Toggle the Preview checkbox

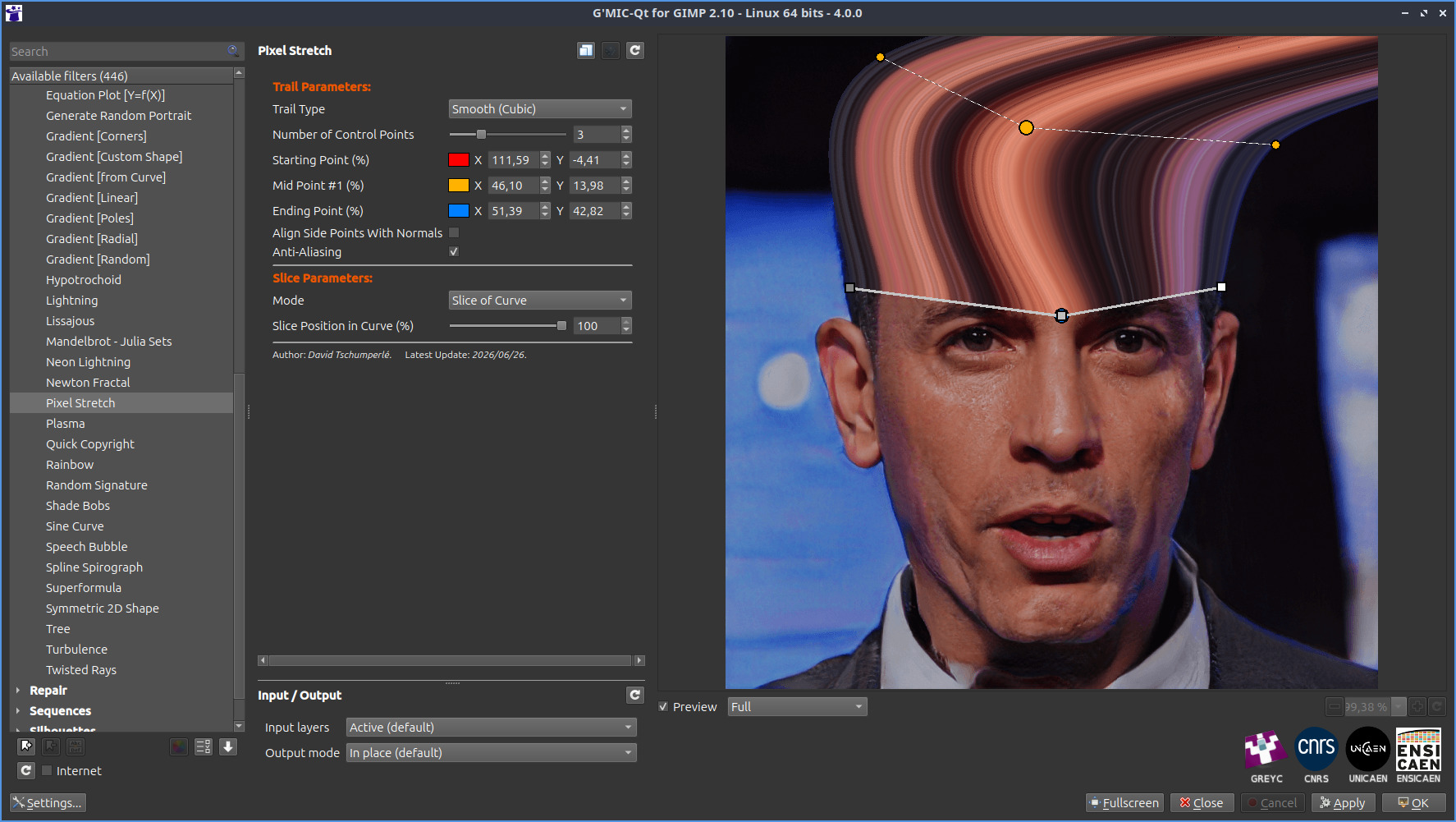pos(663,707)
